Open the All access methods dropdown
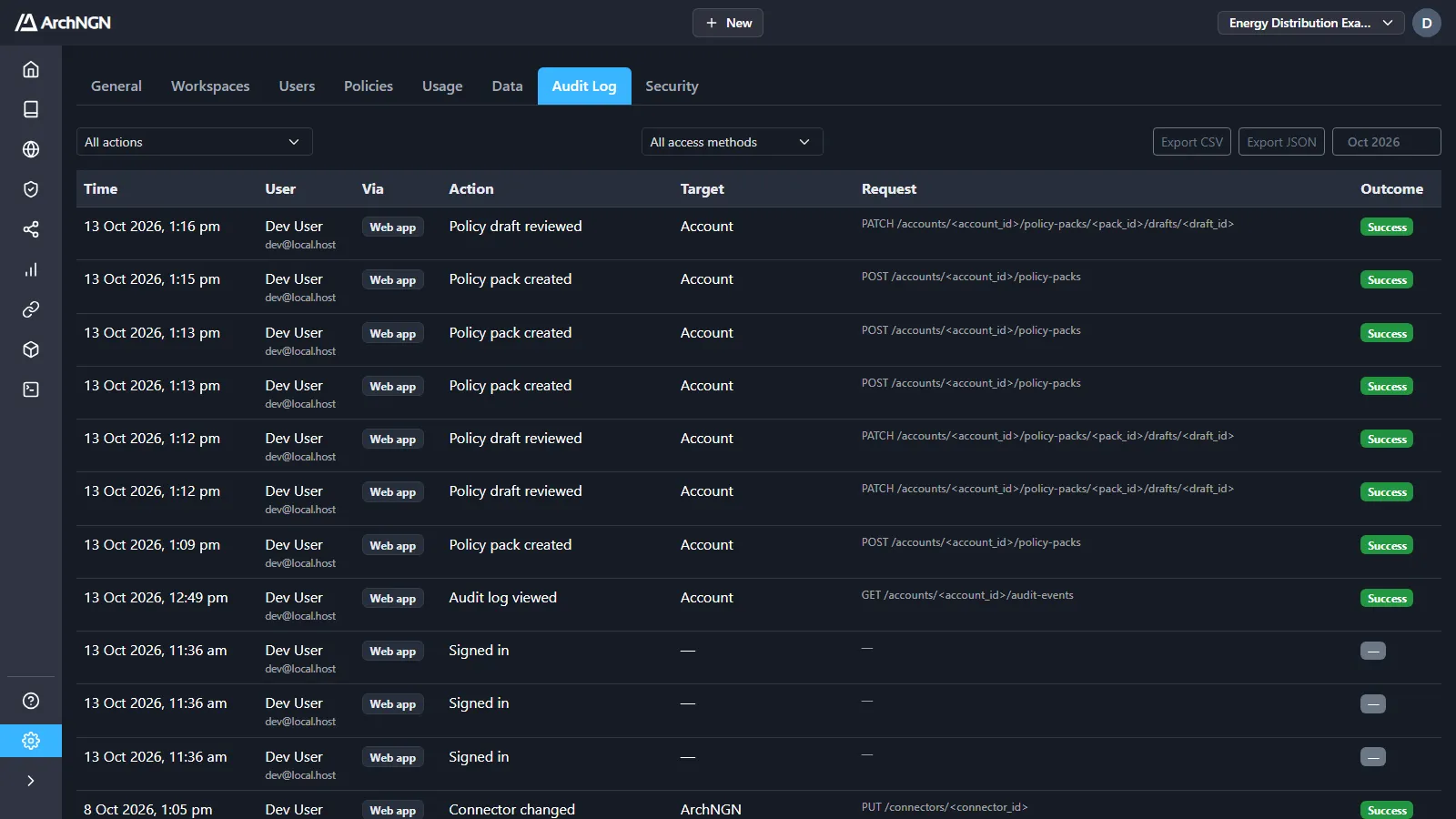 (733, 142)
